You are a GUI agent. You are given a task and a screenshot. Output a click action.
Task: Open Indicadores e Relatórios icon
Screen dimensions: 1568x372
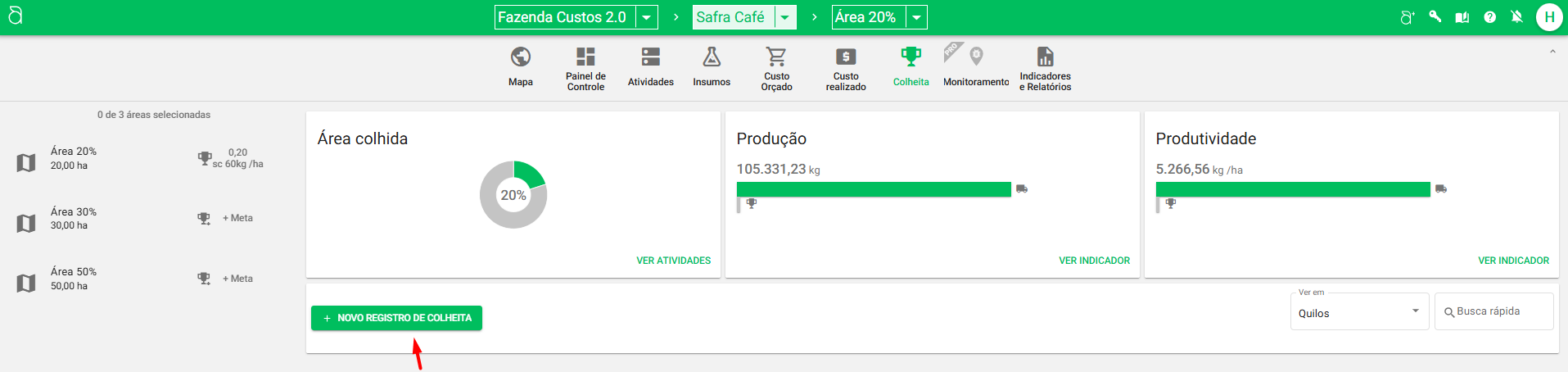[1045, 57]
